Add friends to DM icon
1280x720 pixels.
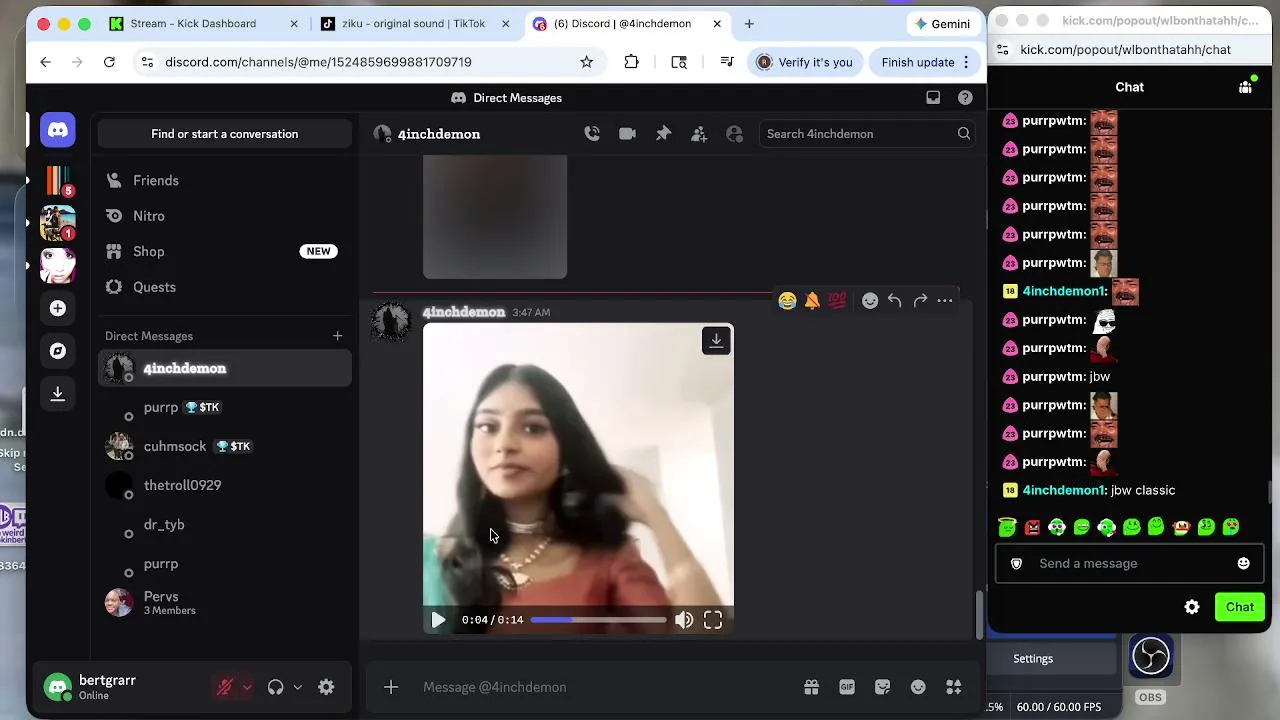pos(699,134)
